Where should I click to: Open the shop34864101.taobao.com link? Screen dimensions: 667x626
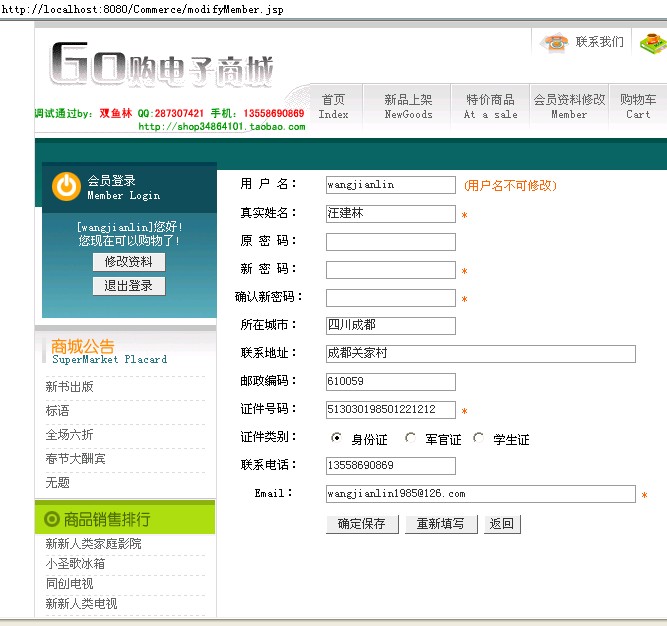[x=222, y=127]
